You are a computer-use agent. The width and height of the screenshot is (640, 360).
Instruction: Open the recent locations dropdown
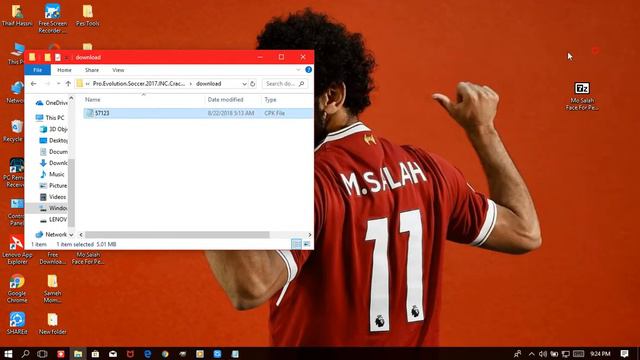tap(58, 84)
